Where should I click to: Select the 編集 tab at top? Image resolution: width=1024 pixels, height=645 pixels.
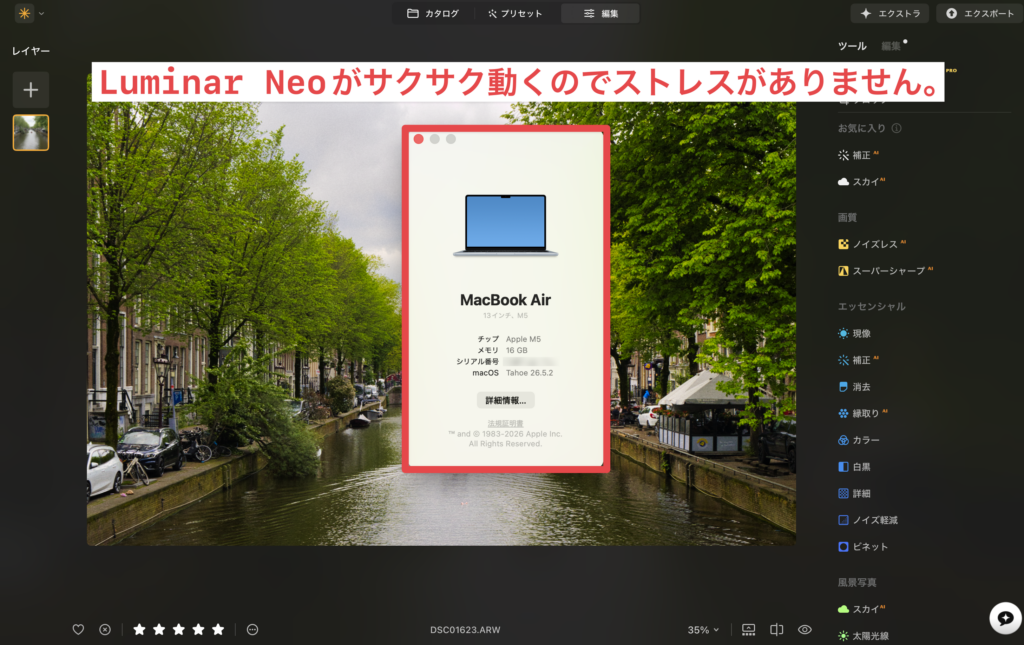coord(600,13)
